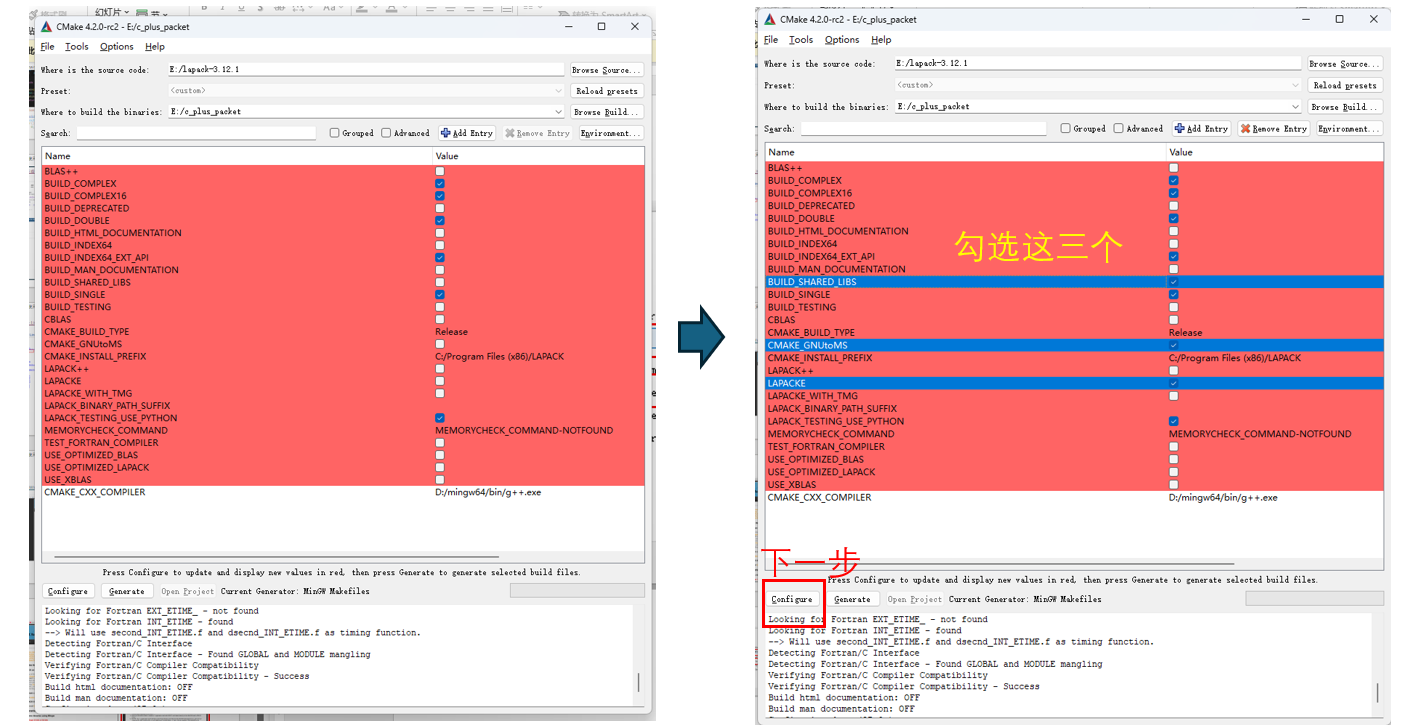Click Add Entry plus icon in right window

coord(1180,128)
